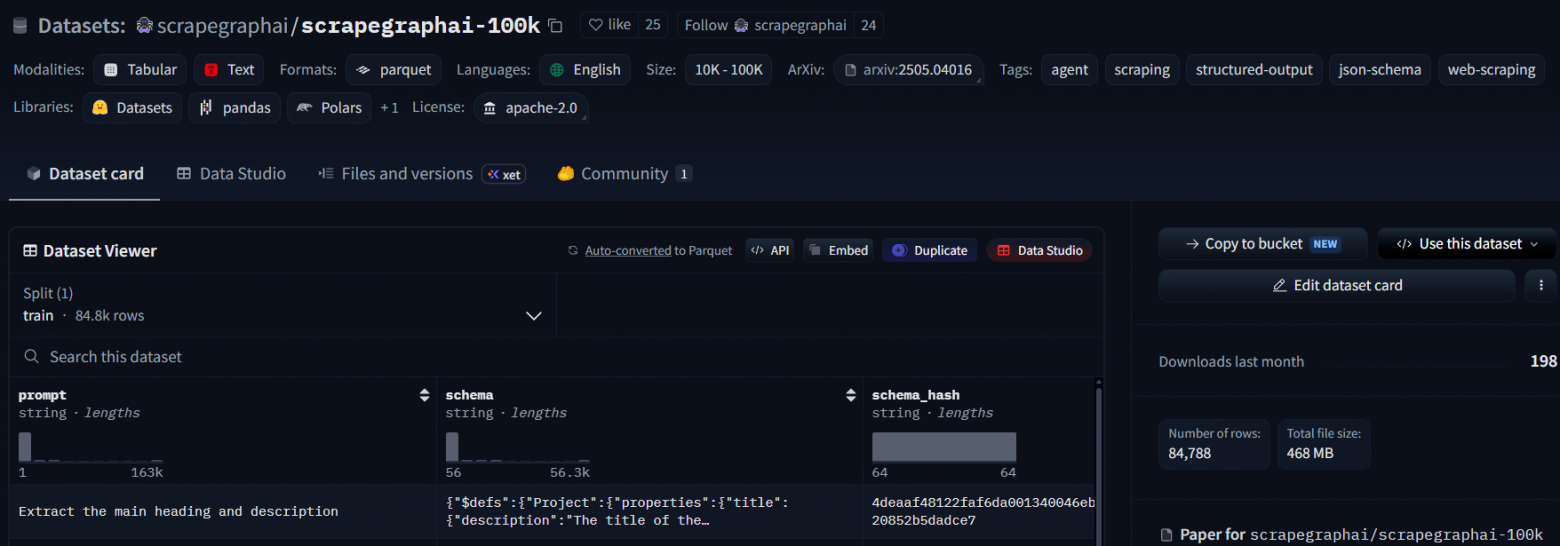
Task: Click the schema lengths histogram
Action: (x=518, y=447)
